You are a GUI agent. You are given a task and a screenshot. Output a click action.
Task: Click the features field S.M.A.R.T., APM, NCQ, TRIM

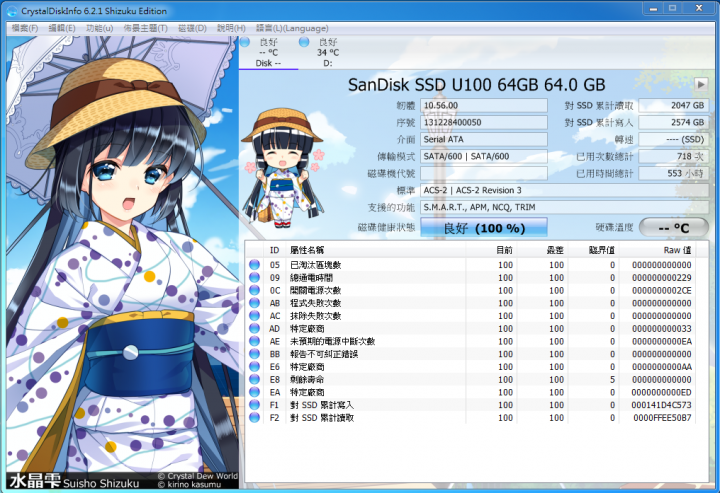564,207
